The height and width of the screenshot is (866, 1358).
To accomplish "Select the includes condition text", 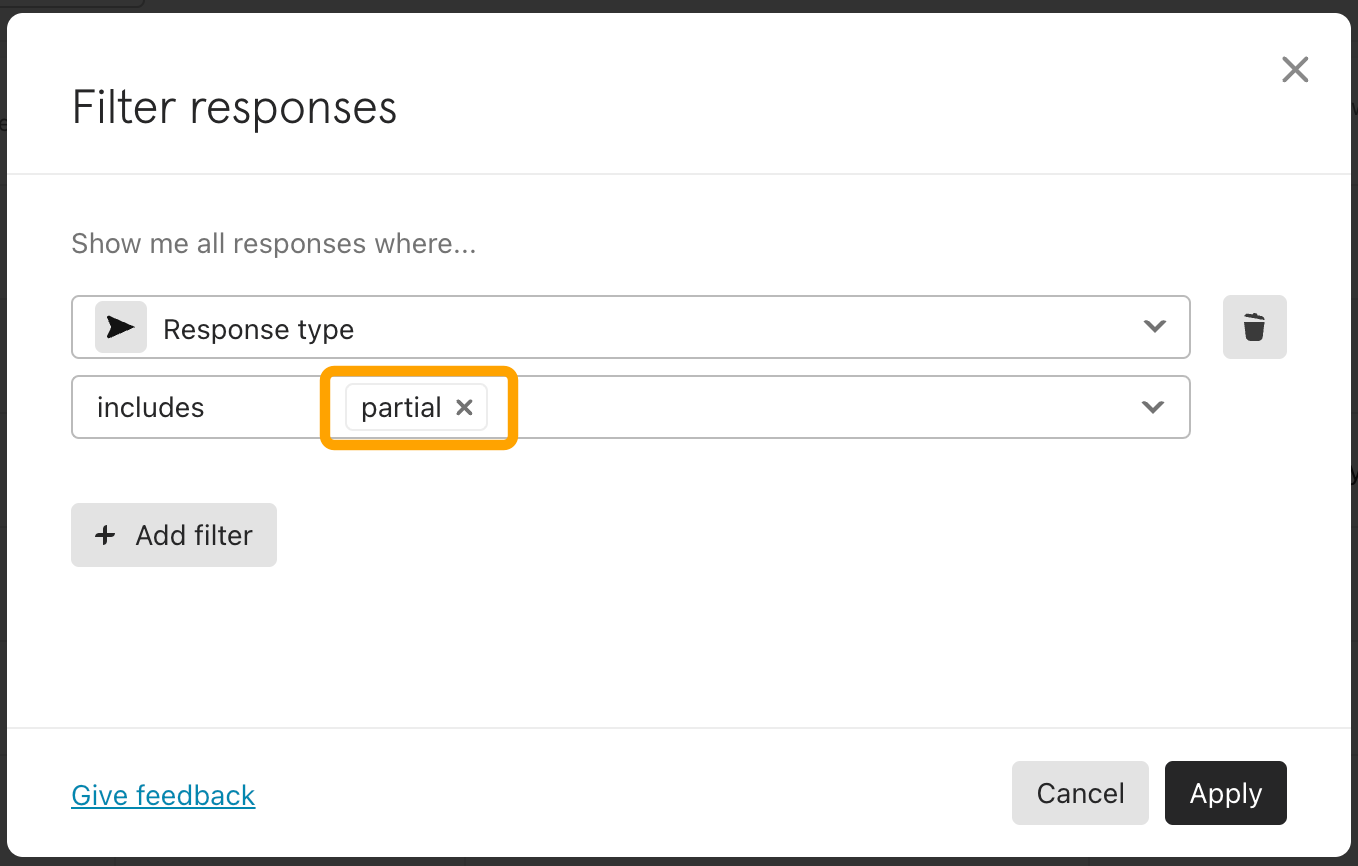I will [151, 407].
